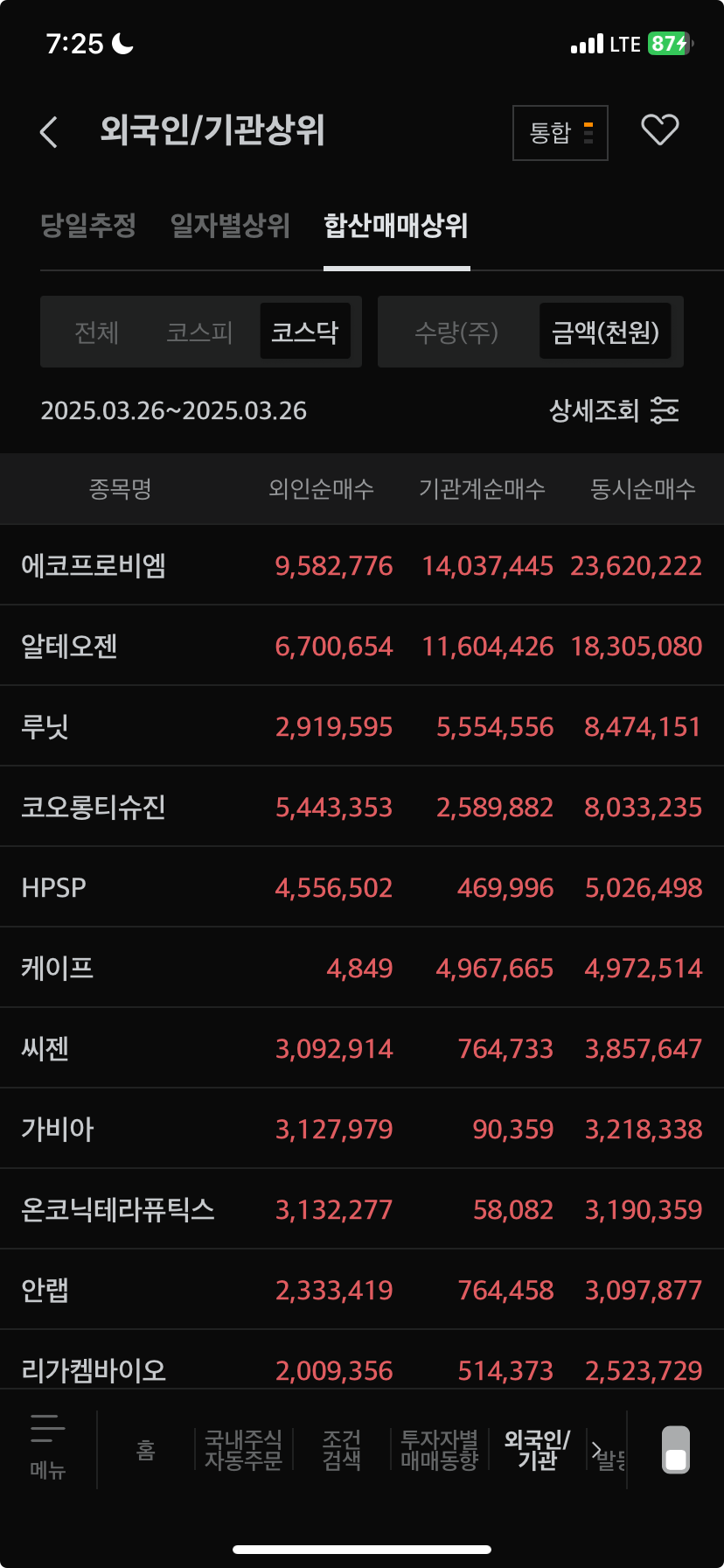The height and width of the screenshot is (1568, 724).
Task: Tap 리가켐바이오 institution value 514,373
Action: point(505,1371)
